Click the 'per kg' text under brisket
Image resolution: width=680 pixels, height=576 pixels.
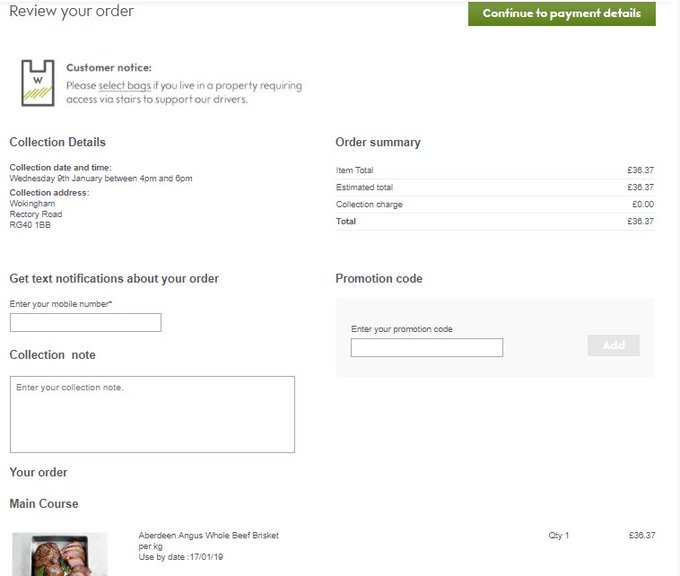click(x=150, y=547)
